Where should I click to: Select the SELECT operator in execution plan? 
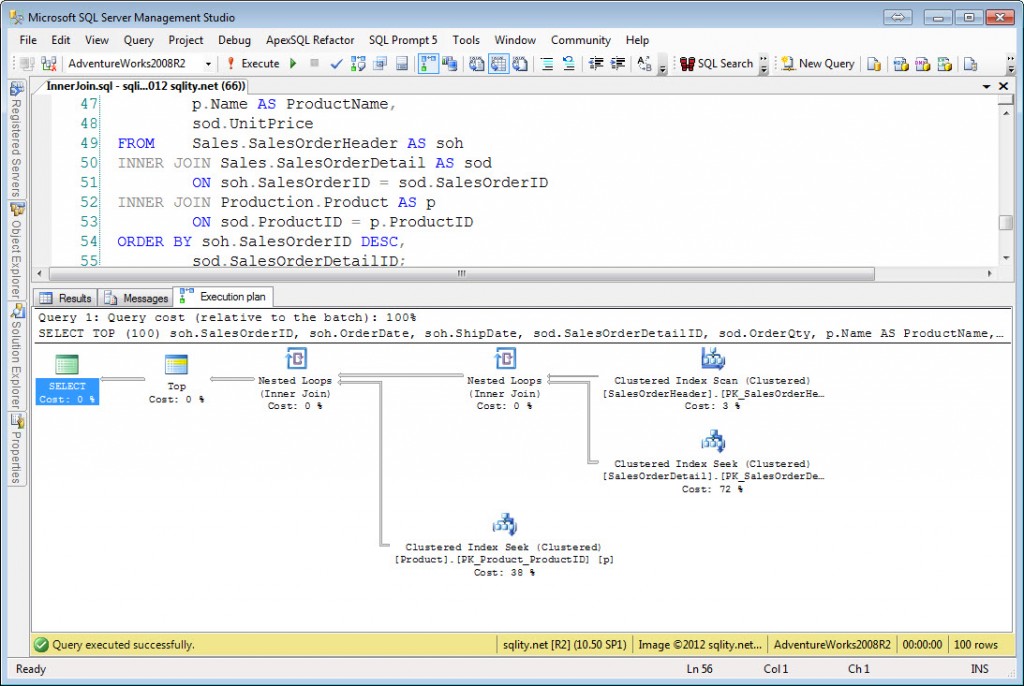66,383
